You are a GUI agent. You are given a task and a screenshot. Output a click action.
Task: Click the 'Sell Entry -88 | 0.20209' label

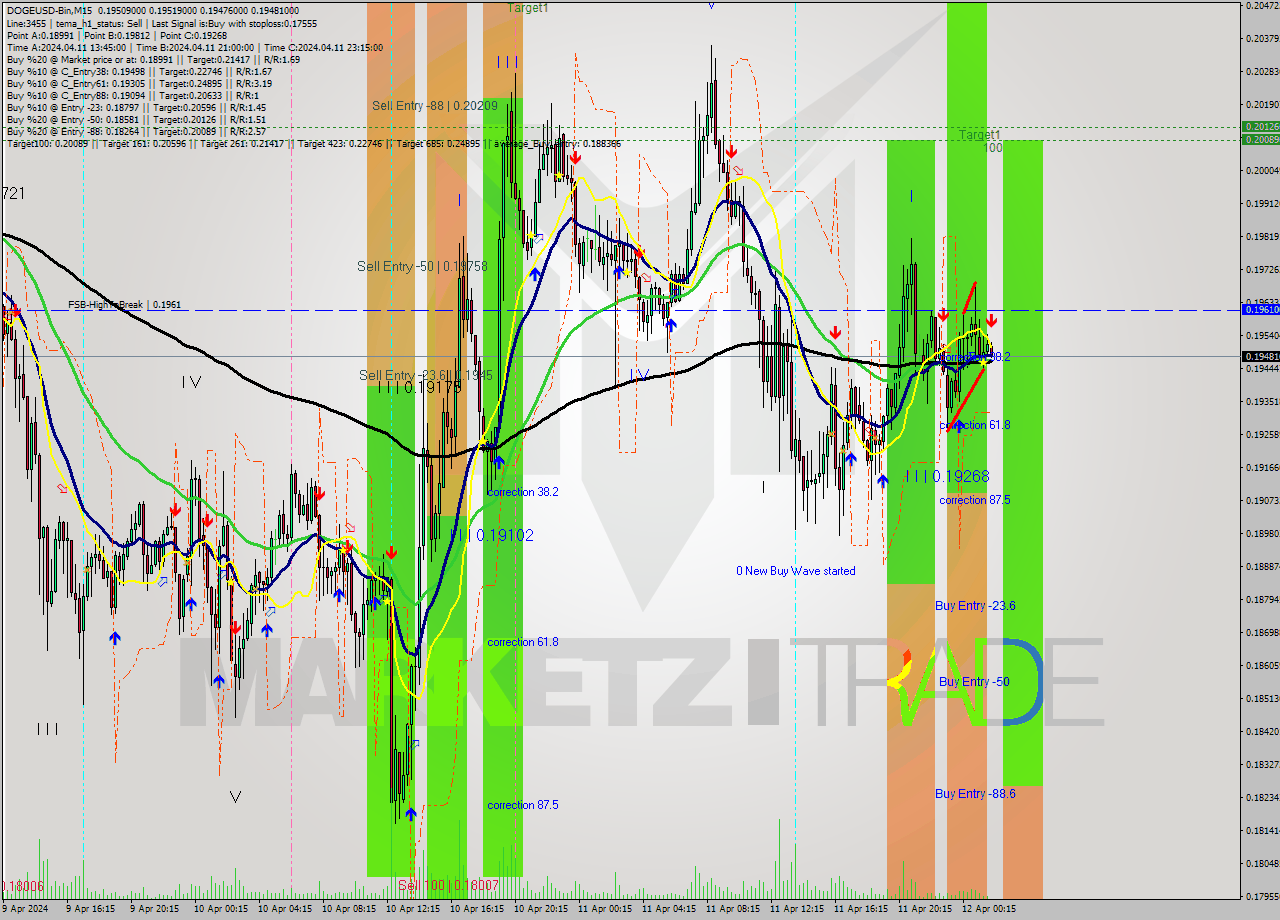[x=434, y=105]
